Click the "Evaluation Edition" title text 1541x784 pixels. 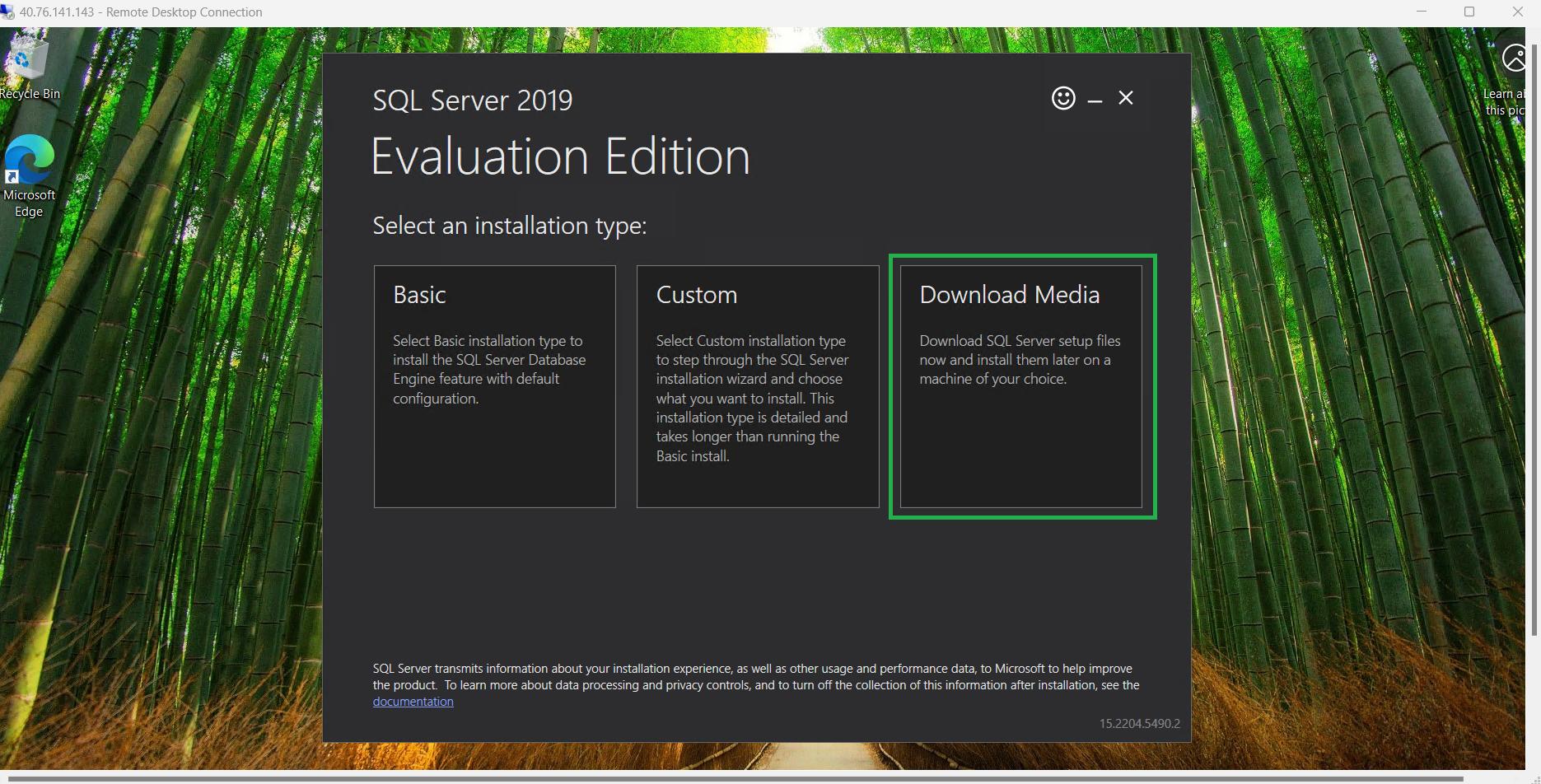[x=561, y=156]
